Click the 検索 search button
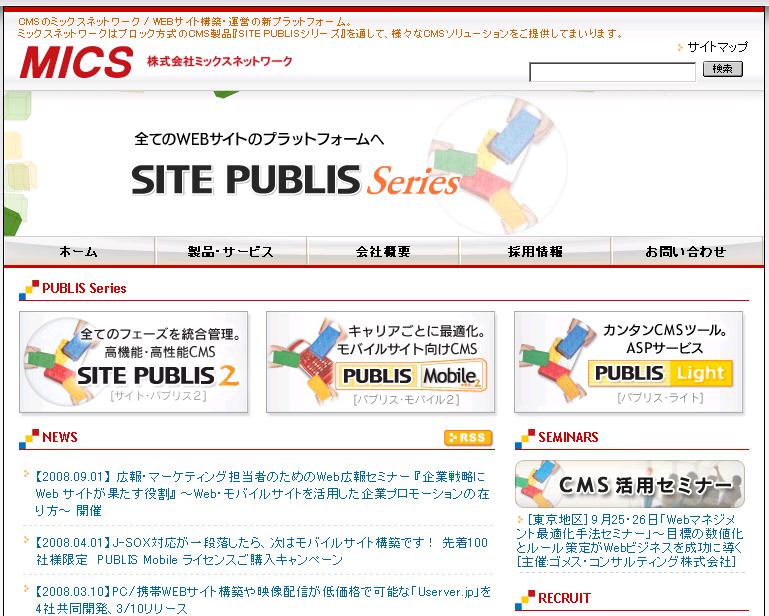The image size is (769, 616). coord(723,69)
